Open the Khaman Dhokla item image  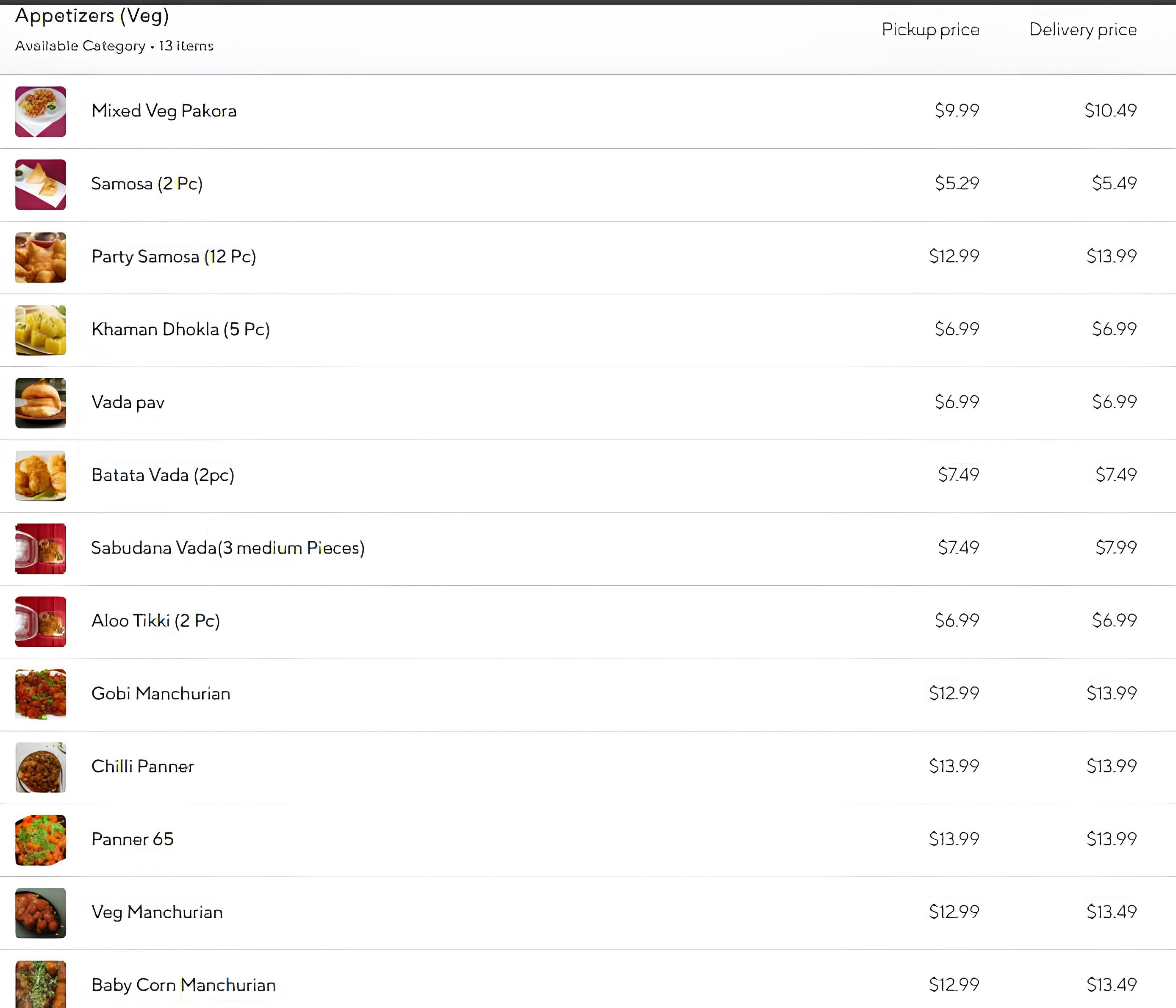tap(40, 330)
